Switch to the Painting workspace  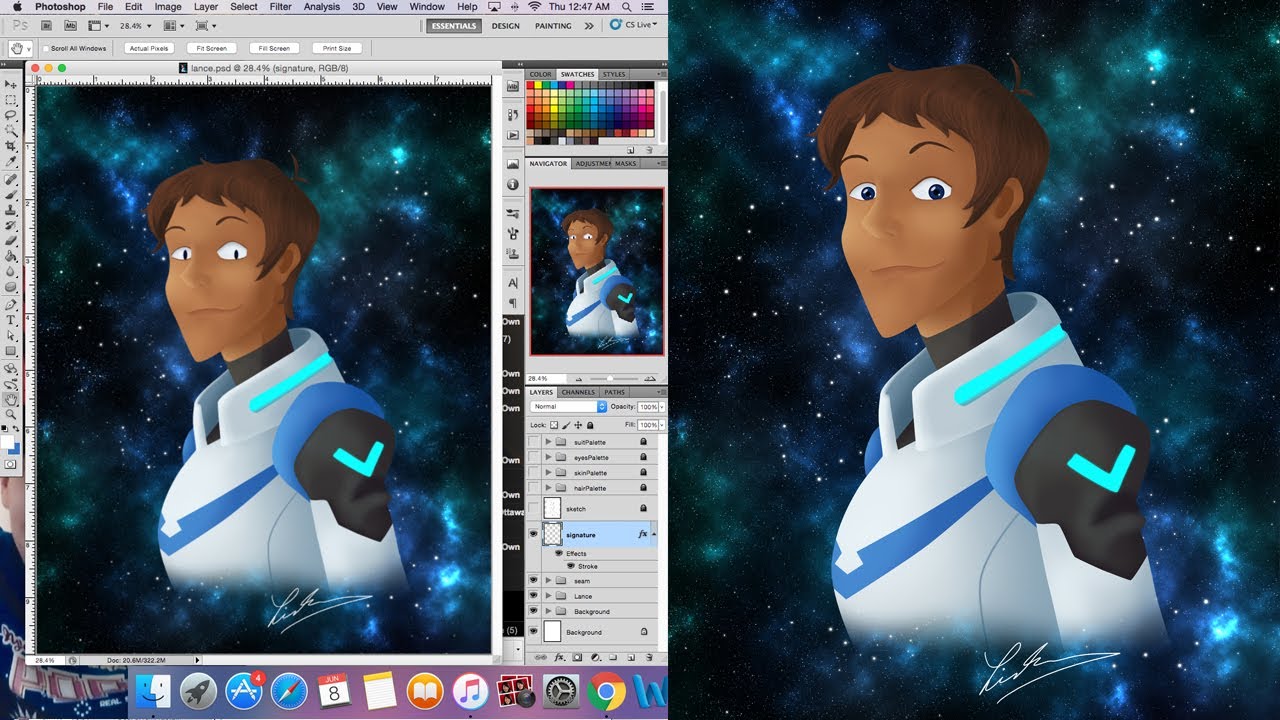click(553, 26)
